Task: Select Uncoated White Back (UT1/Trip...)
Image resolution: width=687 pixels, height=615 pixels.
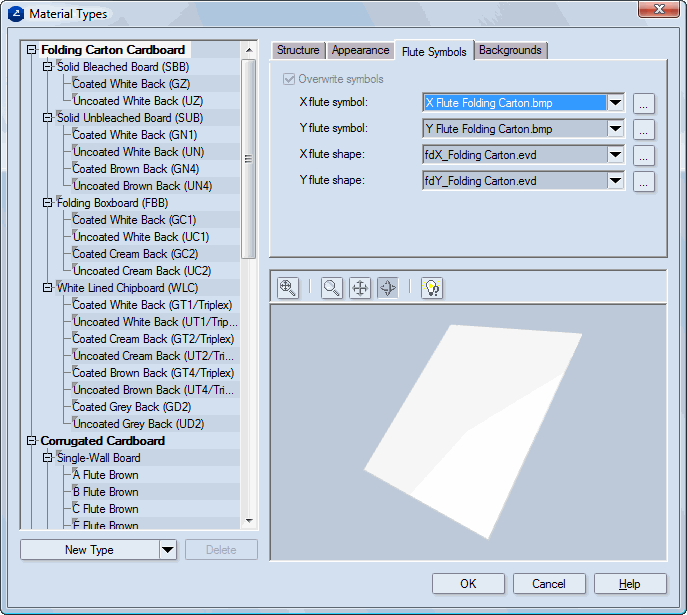Action: [x=155, y=322]
